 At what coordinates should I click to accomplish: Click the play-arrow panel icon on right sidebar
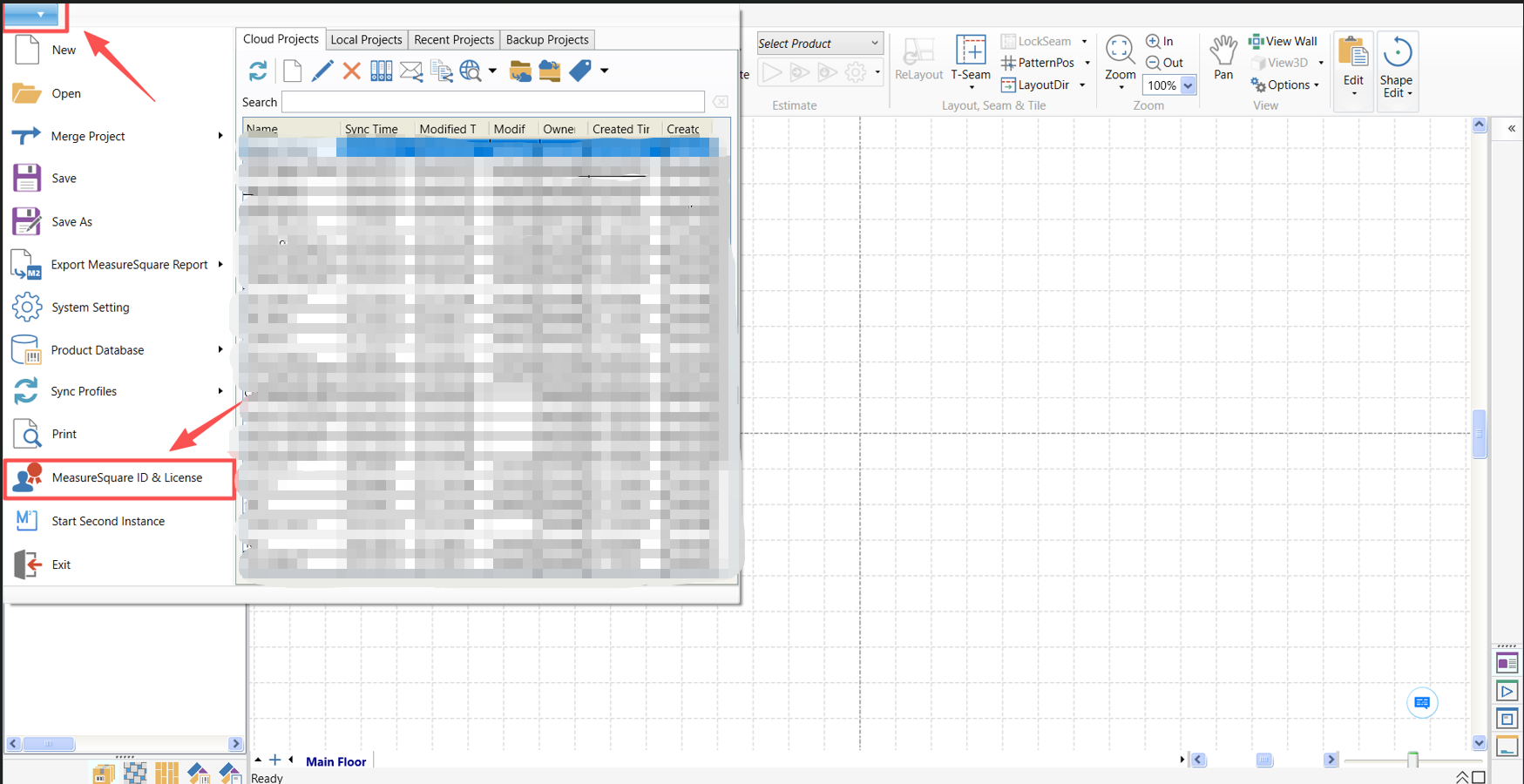(1507, 691)
